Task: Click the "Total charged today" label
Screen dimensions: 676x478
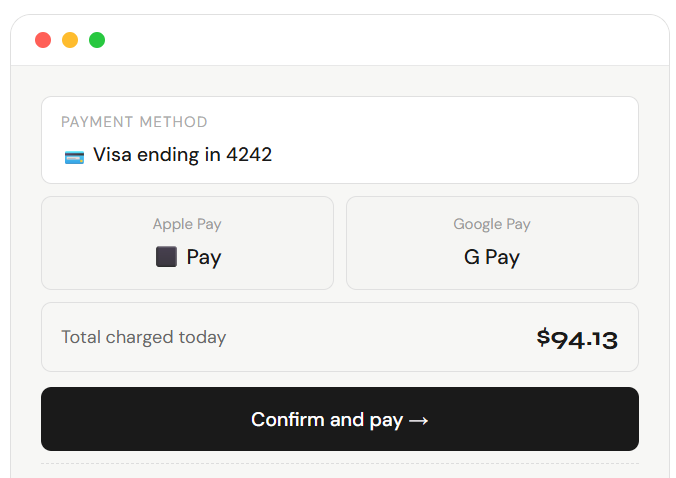Action: click(143, 337)
